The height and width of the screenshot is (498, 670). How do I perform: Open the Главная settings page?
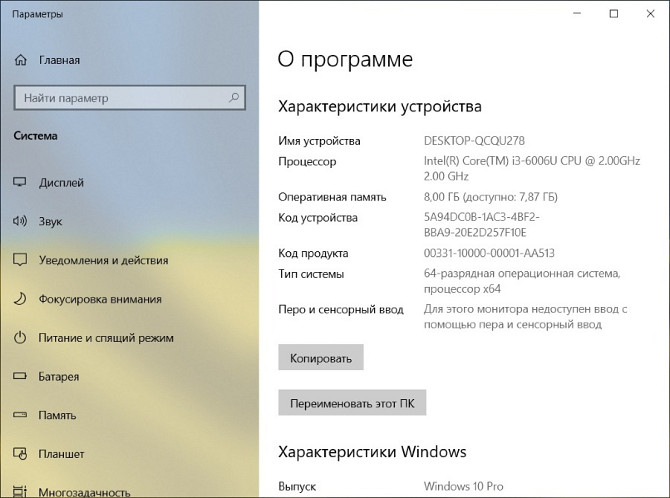[x=59, y=60]
